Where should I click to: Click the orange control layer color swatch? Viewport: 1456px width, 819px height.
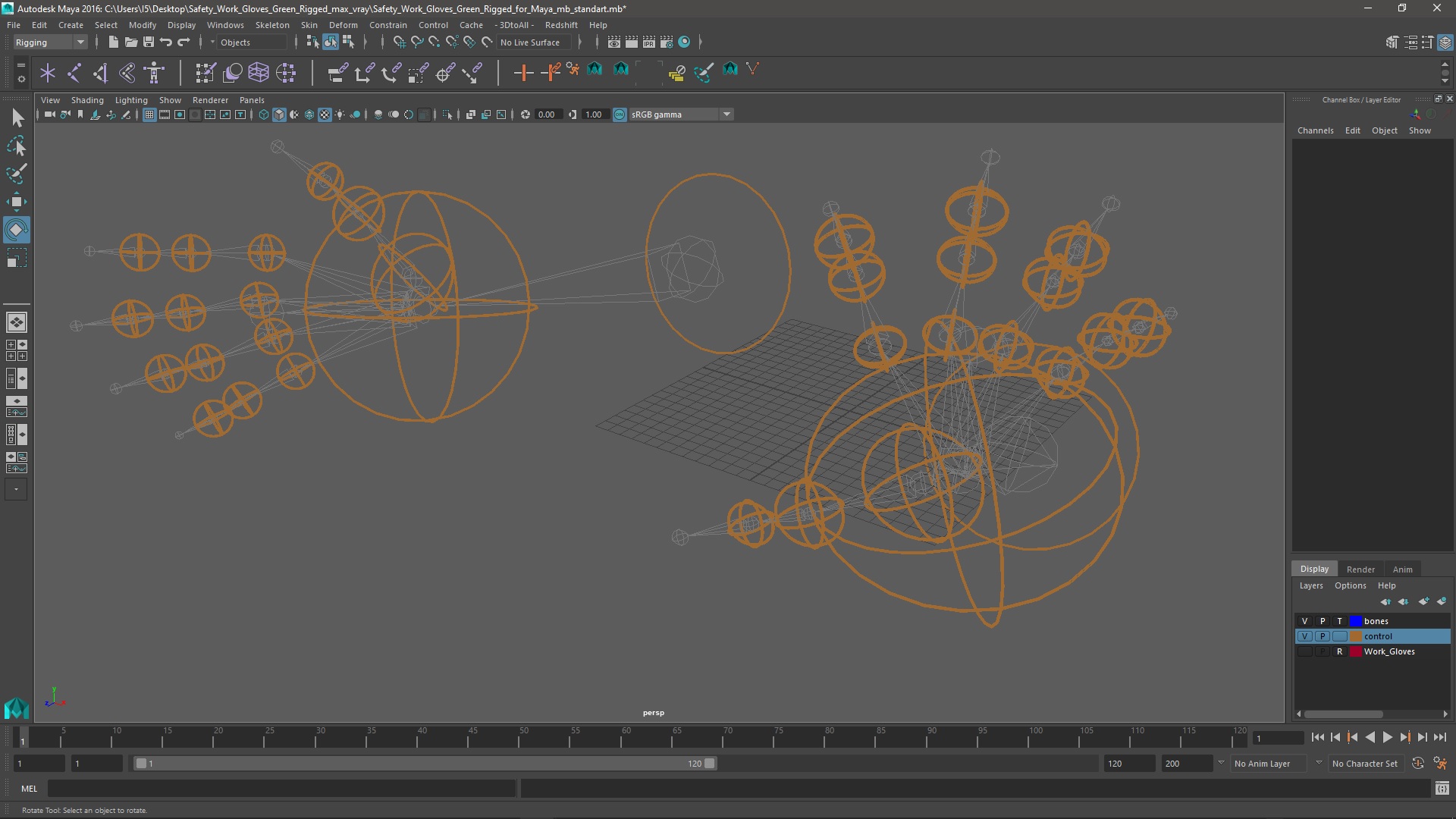1355,636
